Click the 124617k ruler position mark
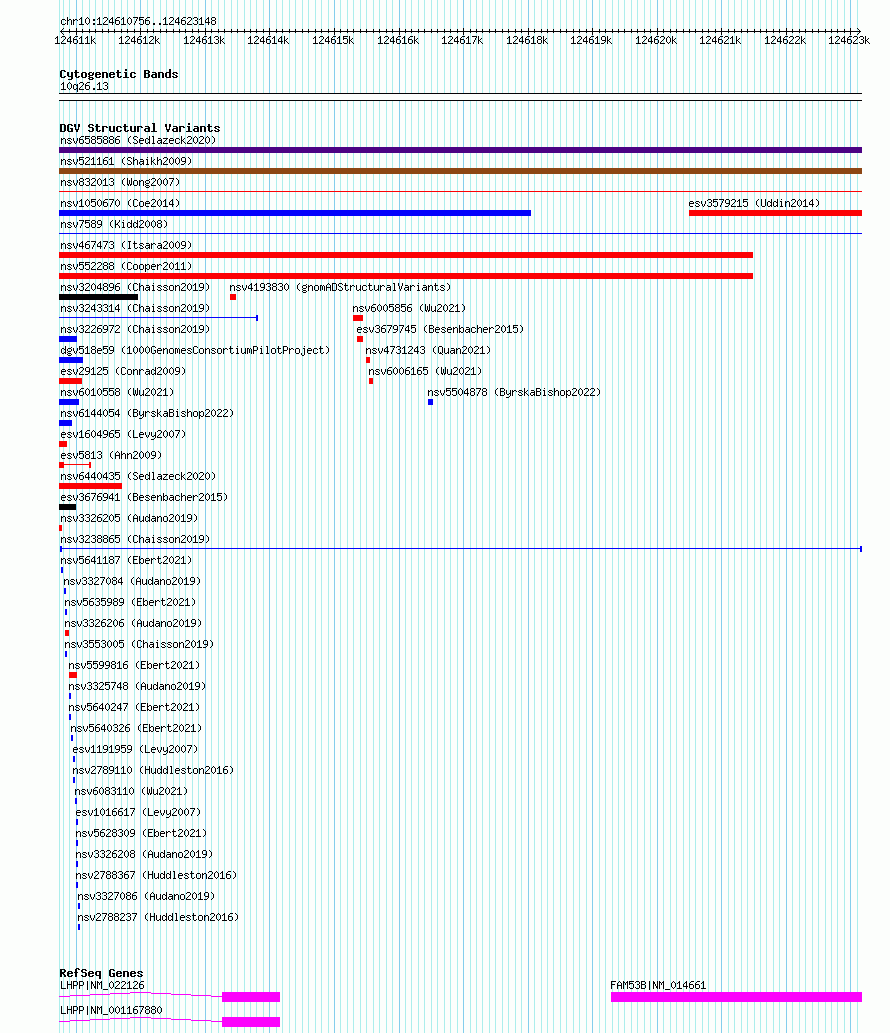This screenshot has height=1033, width=890. (x=462, y=40)
